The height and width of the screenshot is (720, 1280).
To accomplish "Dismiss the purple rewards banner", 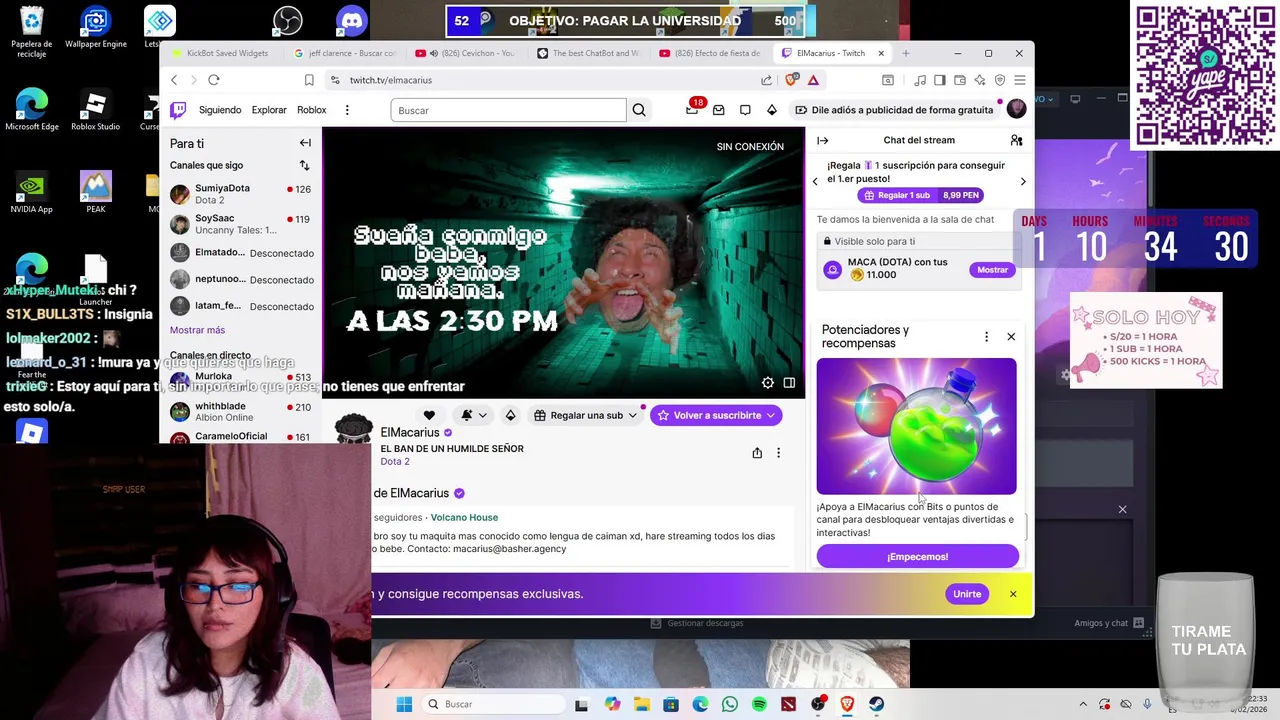I will [x=1013, y=594].
